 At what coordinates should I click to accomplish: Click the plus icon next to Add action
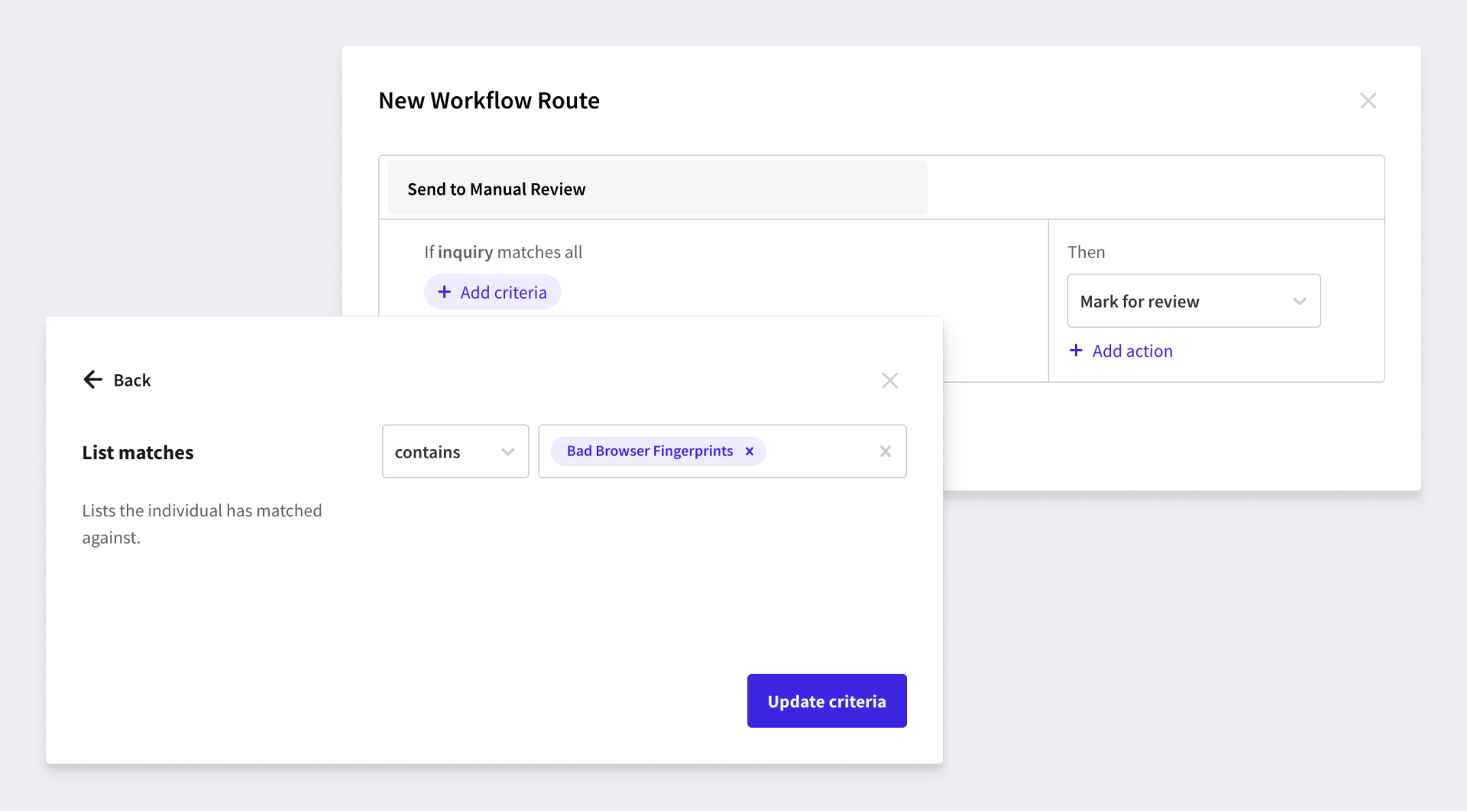(x=1076, y=351)
